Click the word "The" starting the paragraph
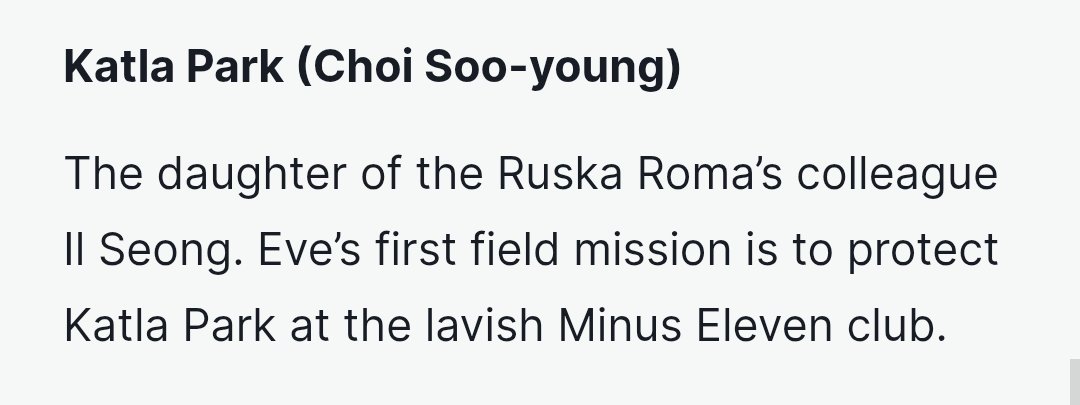 100,176
